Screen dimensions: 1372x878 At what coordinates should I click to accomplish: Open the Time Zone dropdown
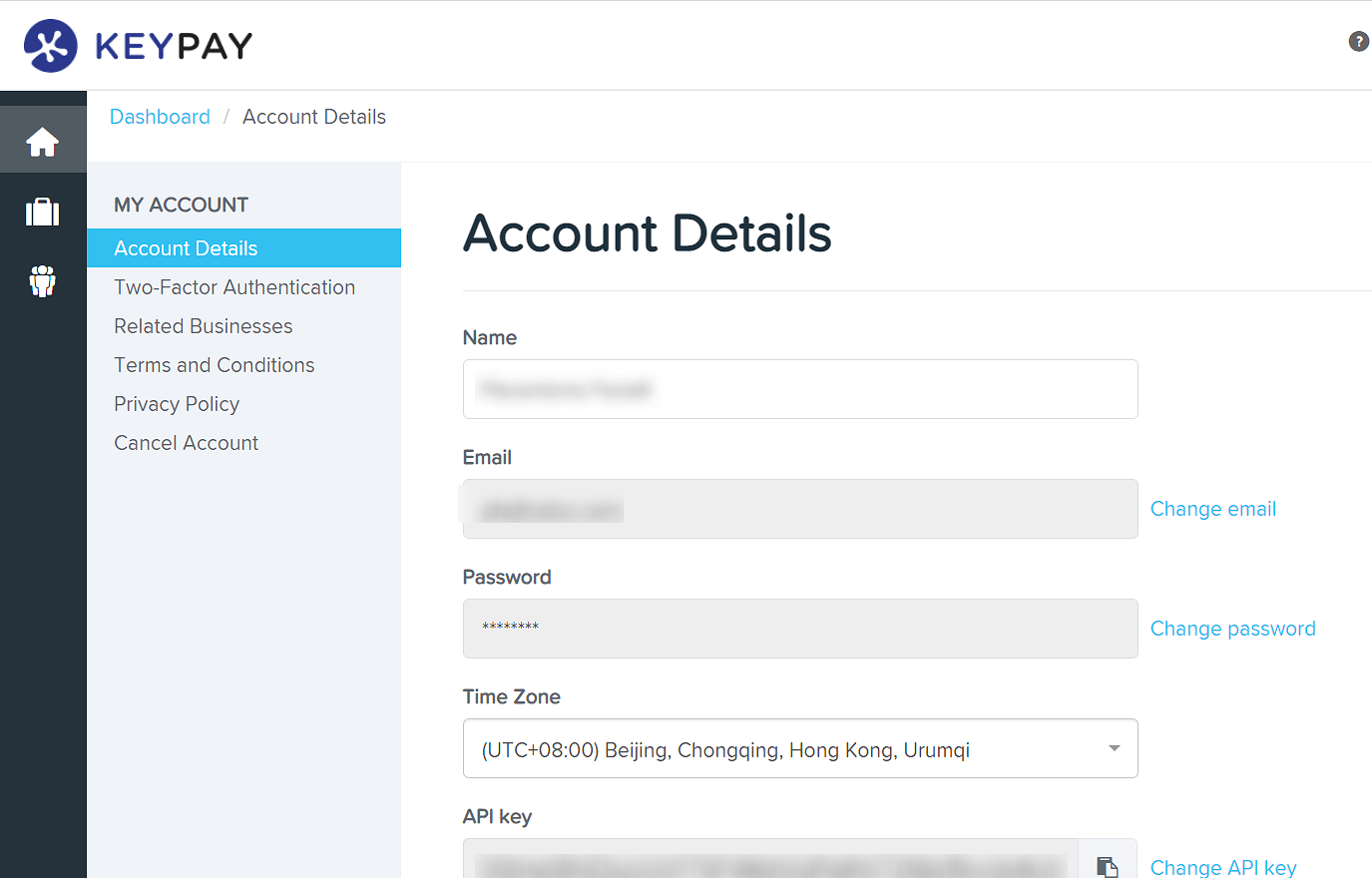[x=1113, y=747]
